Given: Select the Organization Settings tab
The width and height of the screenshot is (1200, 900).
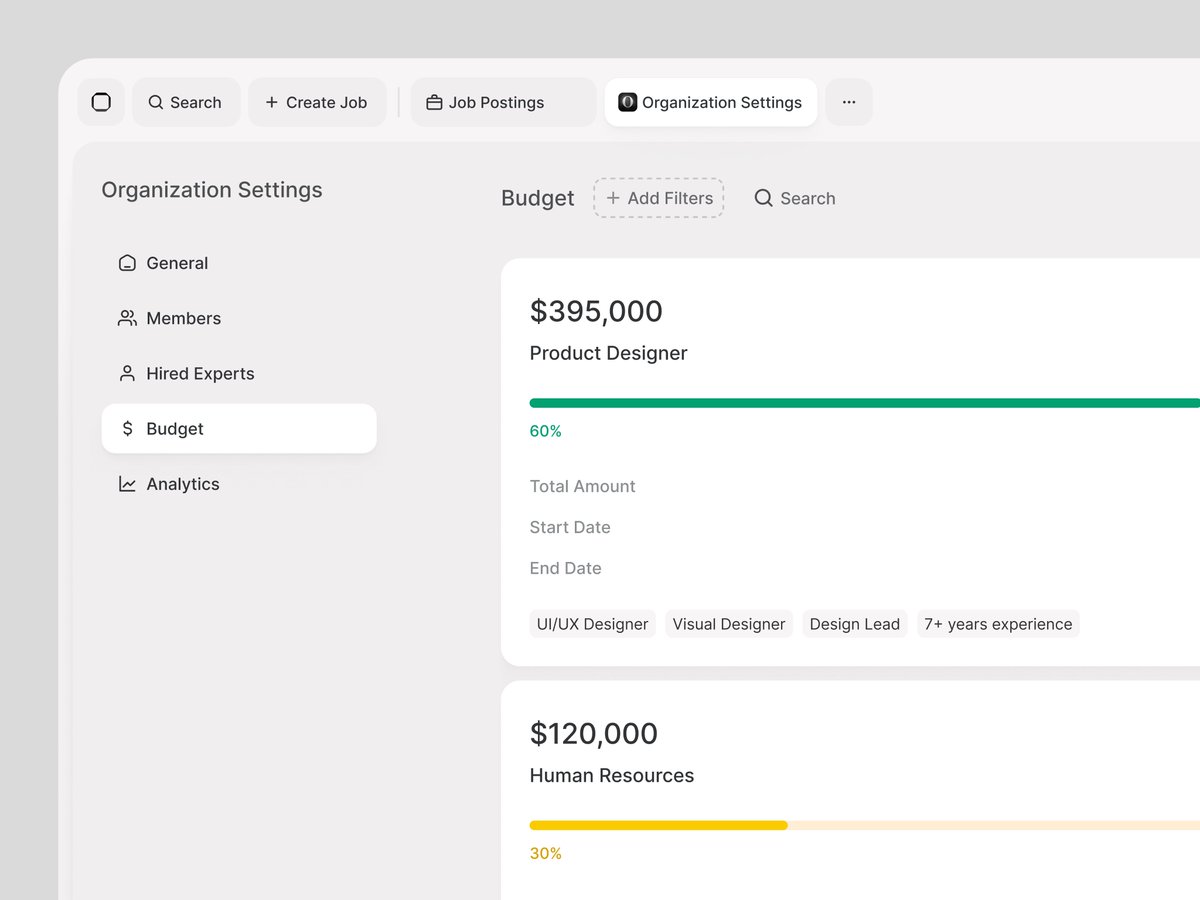Looking at the screenshot, I should 711,102.
